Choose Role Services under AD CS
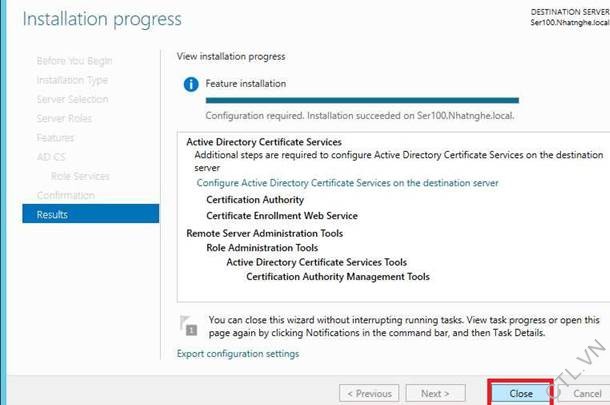This screenshot has height=405, width=610. [x=80, y=176]
